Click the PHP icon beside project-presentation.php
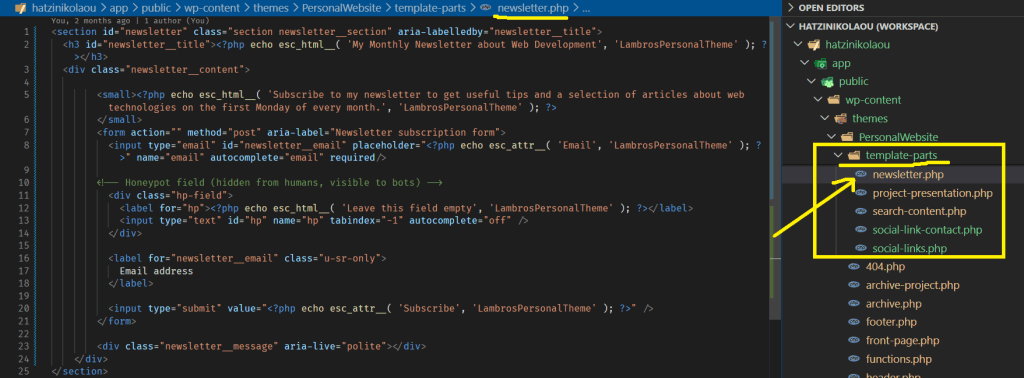 (x=861, y=193)
